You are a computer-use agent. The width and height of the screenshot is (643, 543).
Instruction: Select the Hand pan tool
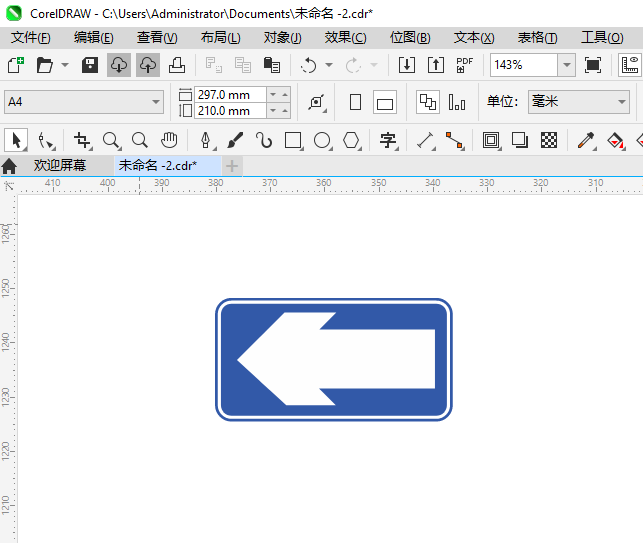[169, 141]
